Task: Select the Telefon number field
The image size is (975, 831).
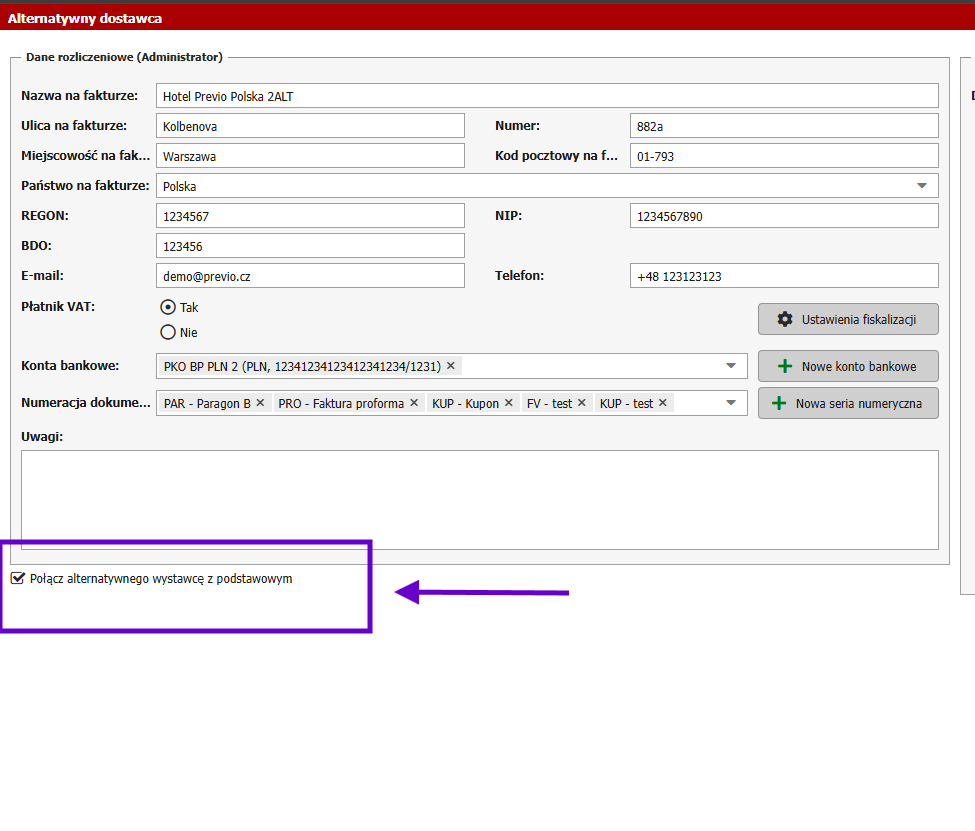Action: [x=784, y=276]
